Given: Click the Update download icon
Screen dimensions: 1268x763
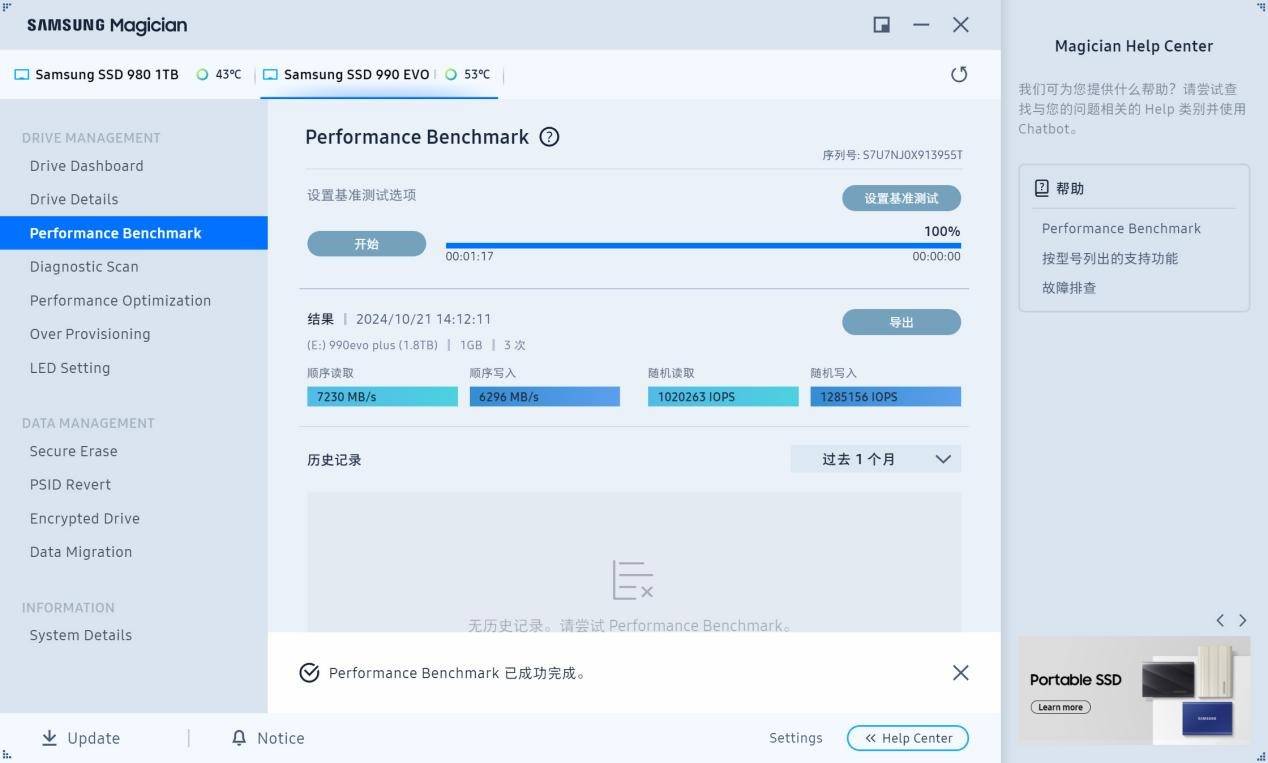Looking at the screenshot, I should [x=49, y=738].
